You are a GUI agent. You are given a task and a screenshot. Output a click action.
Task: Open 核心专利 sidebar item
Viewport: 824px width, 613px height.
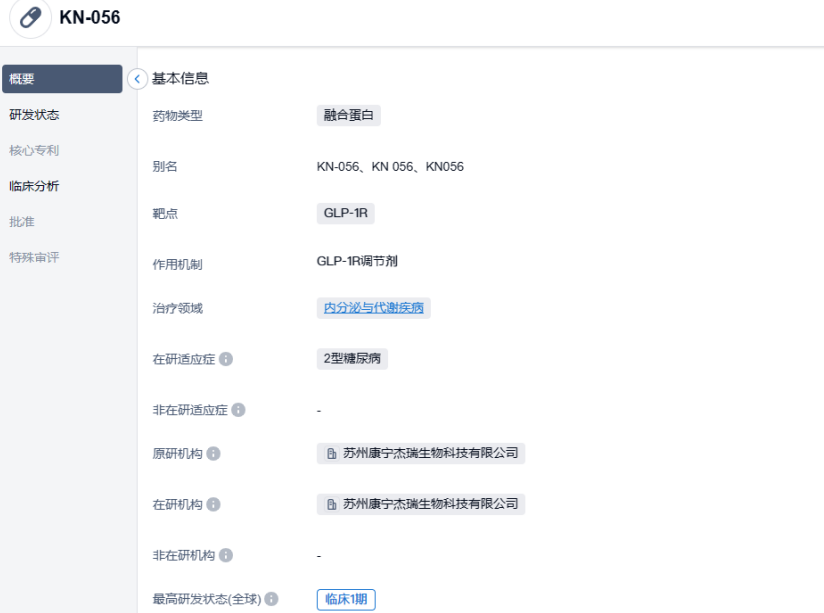click(34, 151)
